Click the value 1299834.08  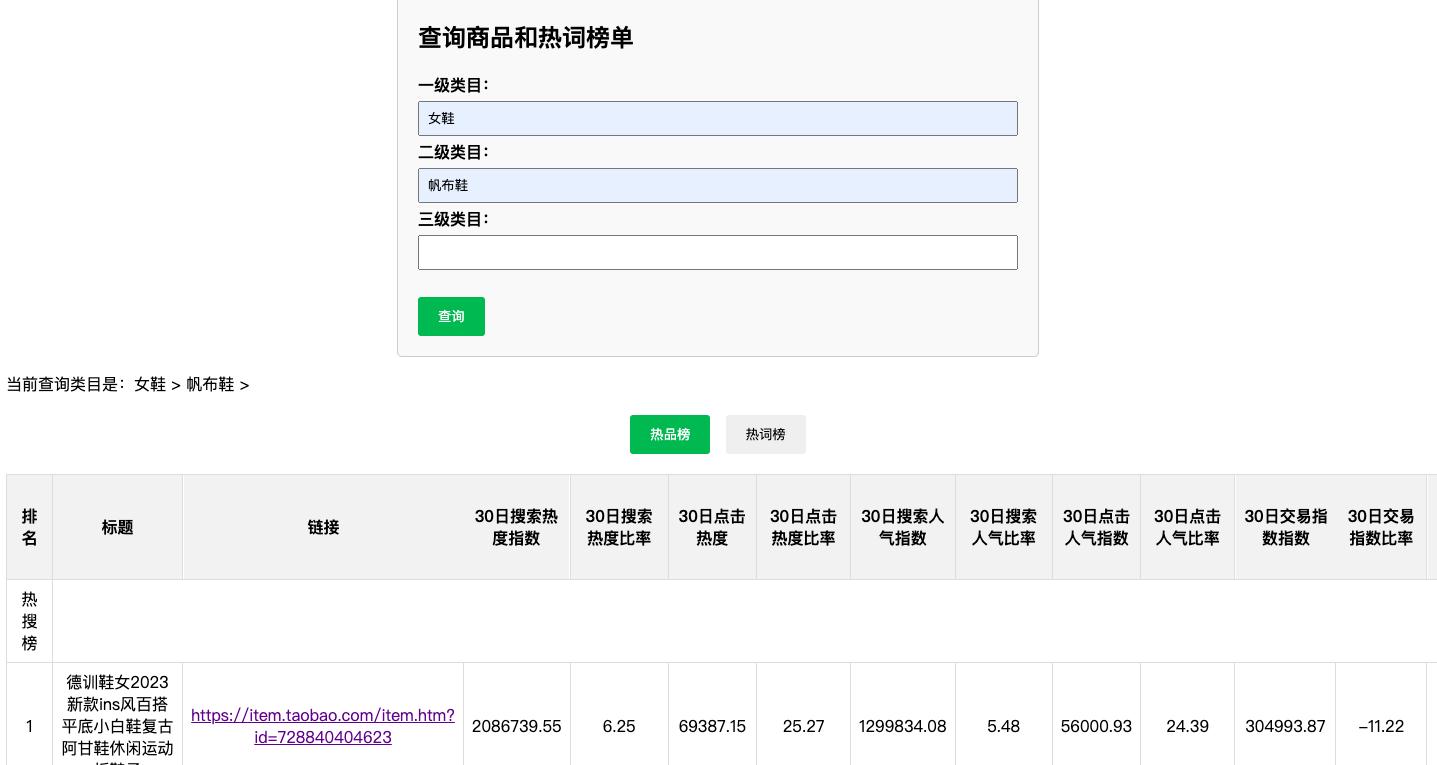click(x=903, y=726)
